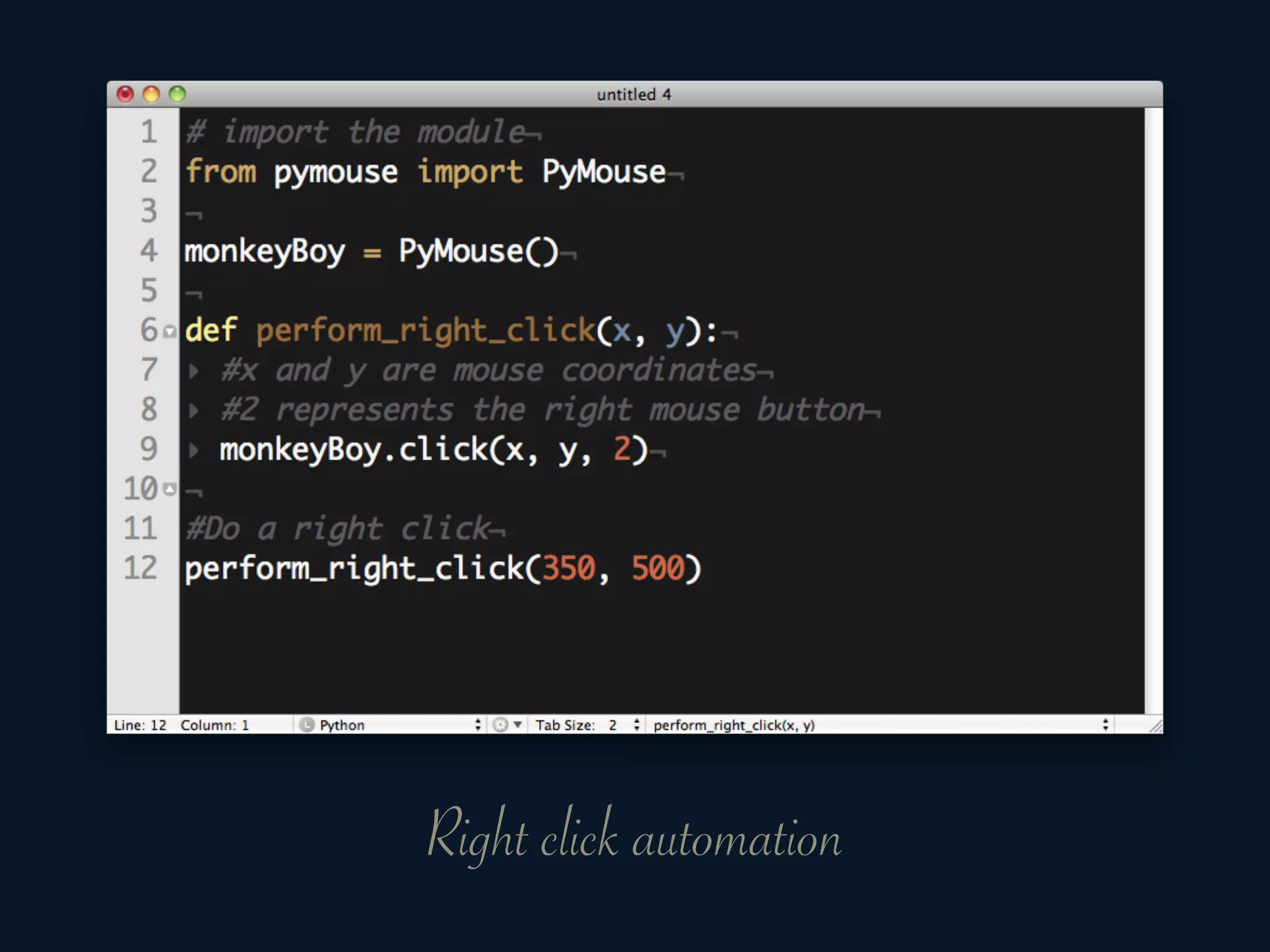Collapse the perform_right_click function fold on line 6
The height and width of the screenshot is (952, 1270).
(x=169, y=332)
